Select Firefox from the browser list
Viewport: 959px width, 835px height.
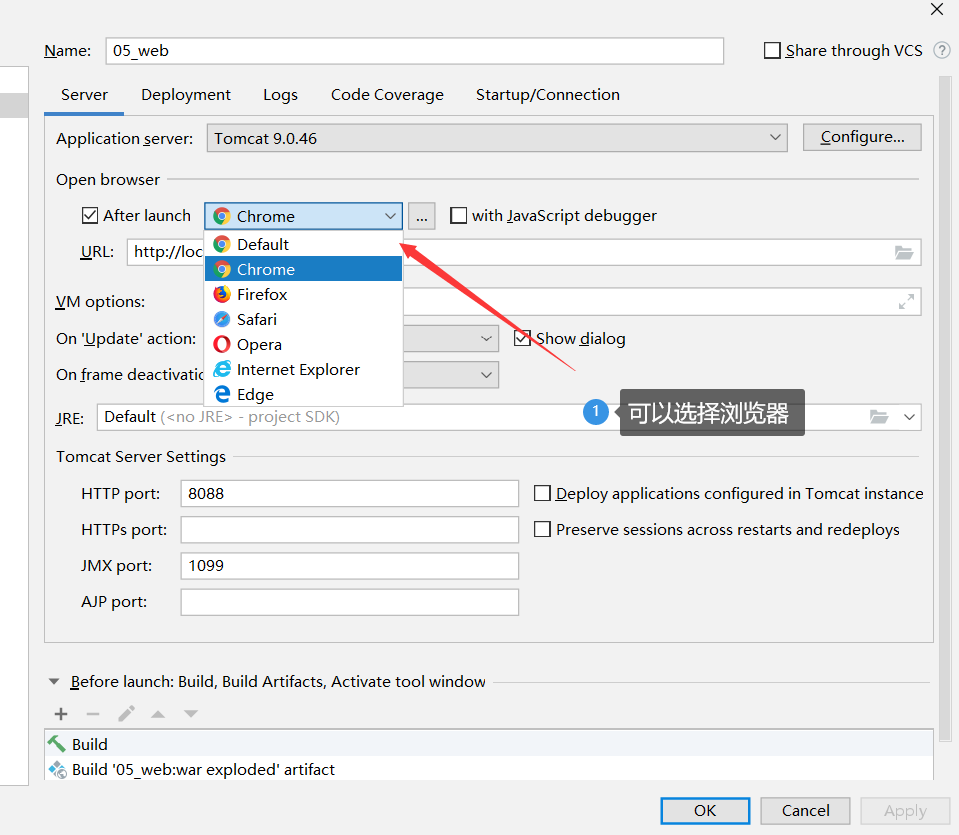(x=261, y=294)
